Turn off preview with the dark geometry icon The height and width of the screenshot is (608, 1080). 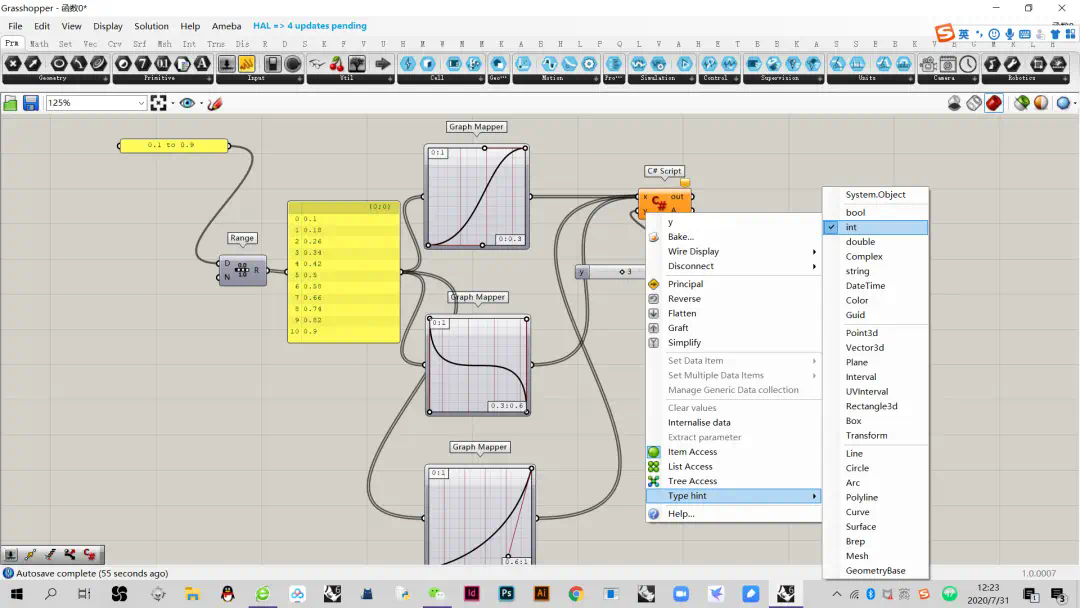click(x=954, y=103)
